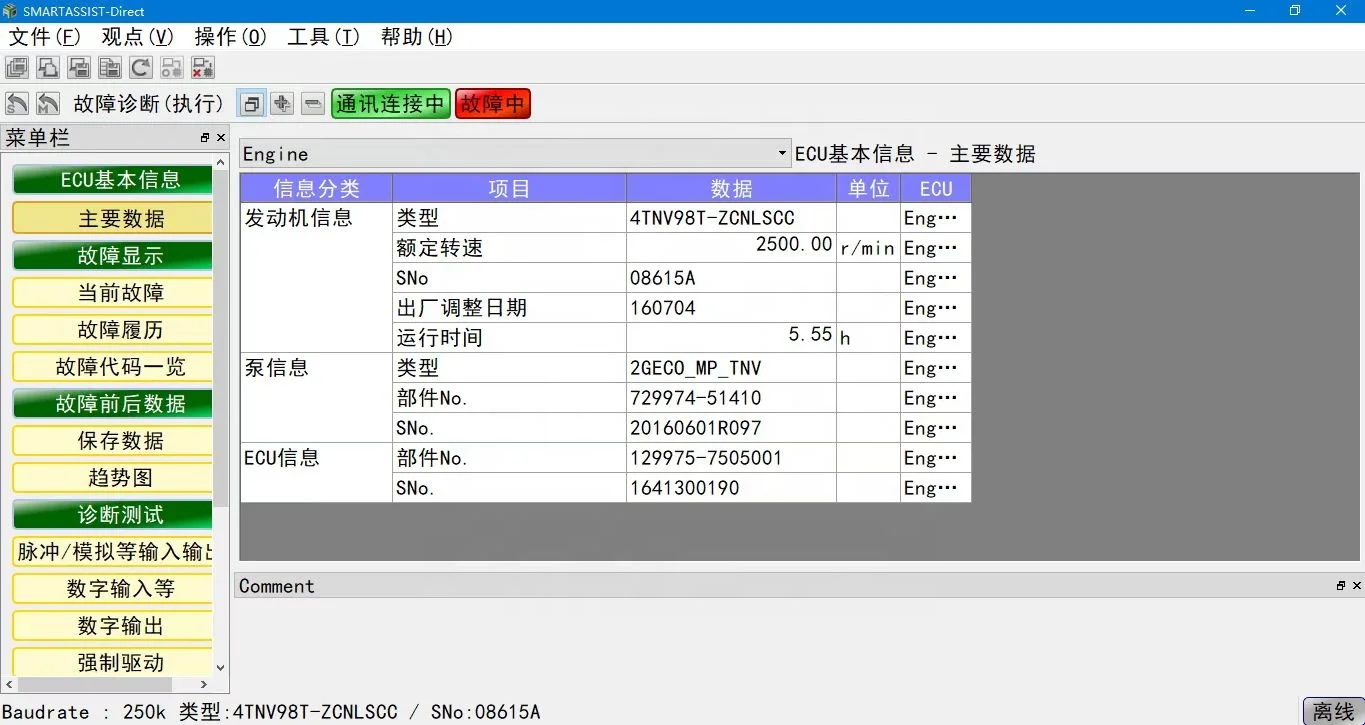Click the 信息分类 column header
Viewport: 1365px width, 725px height.
coord(316,188)
